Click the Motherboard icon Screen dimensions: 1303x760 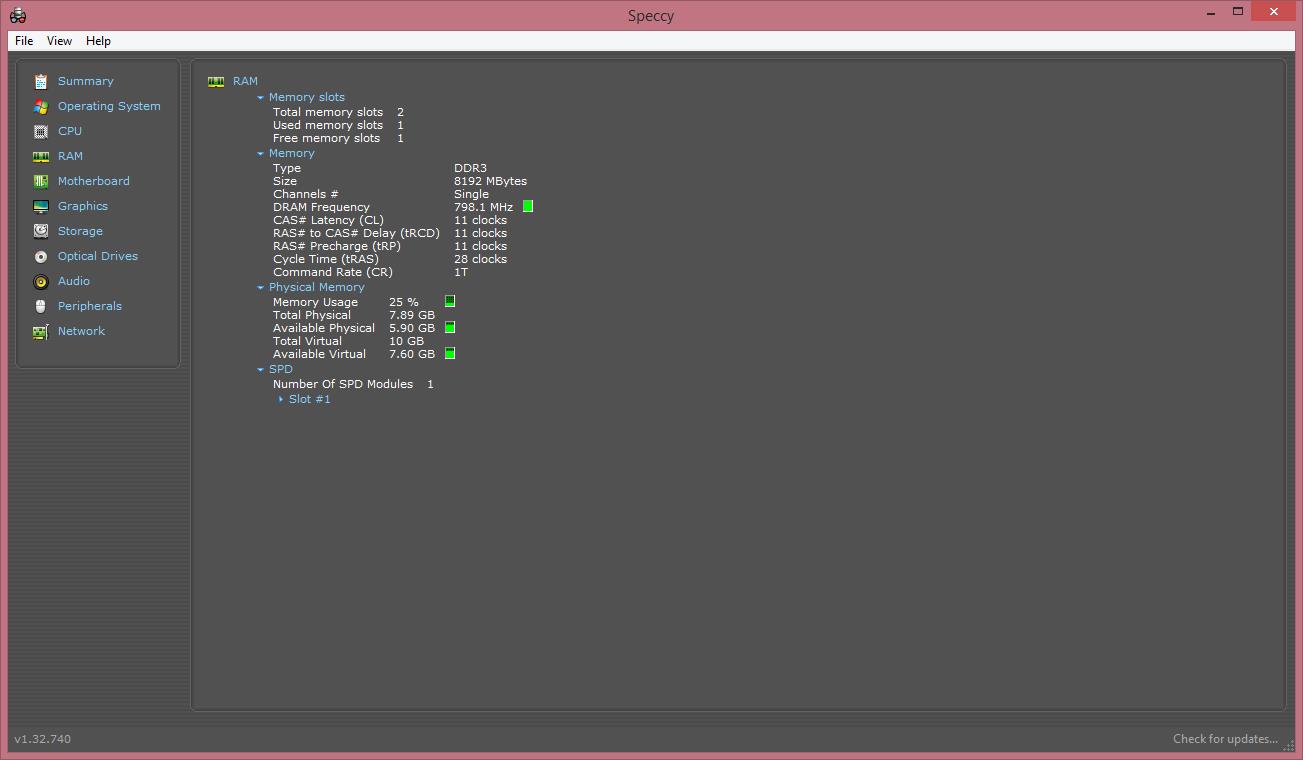click(40, 181)
